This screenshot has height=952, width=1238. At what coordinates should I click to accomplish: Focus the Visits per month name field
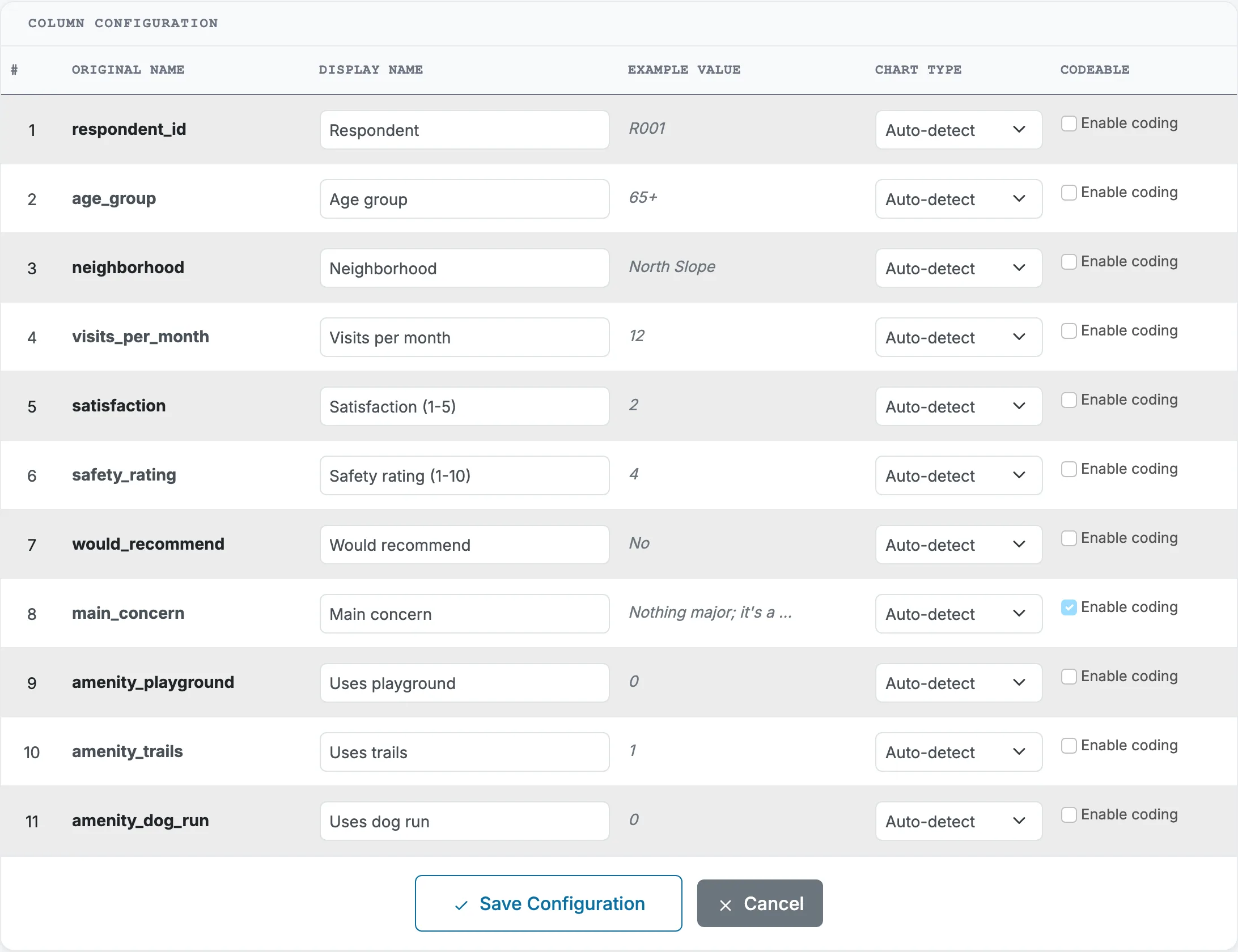point(464,337)
